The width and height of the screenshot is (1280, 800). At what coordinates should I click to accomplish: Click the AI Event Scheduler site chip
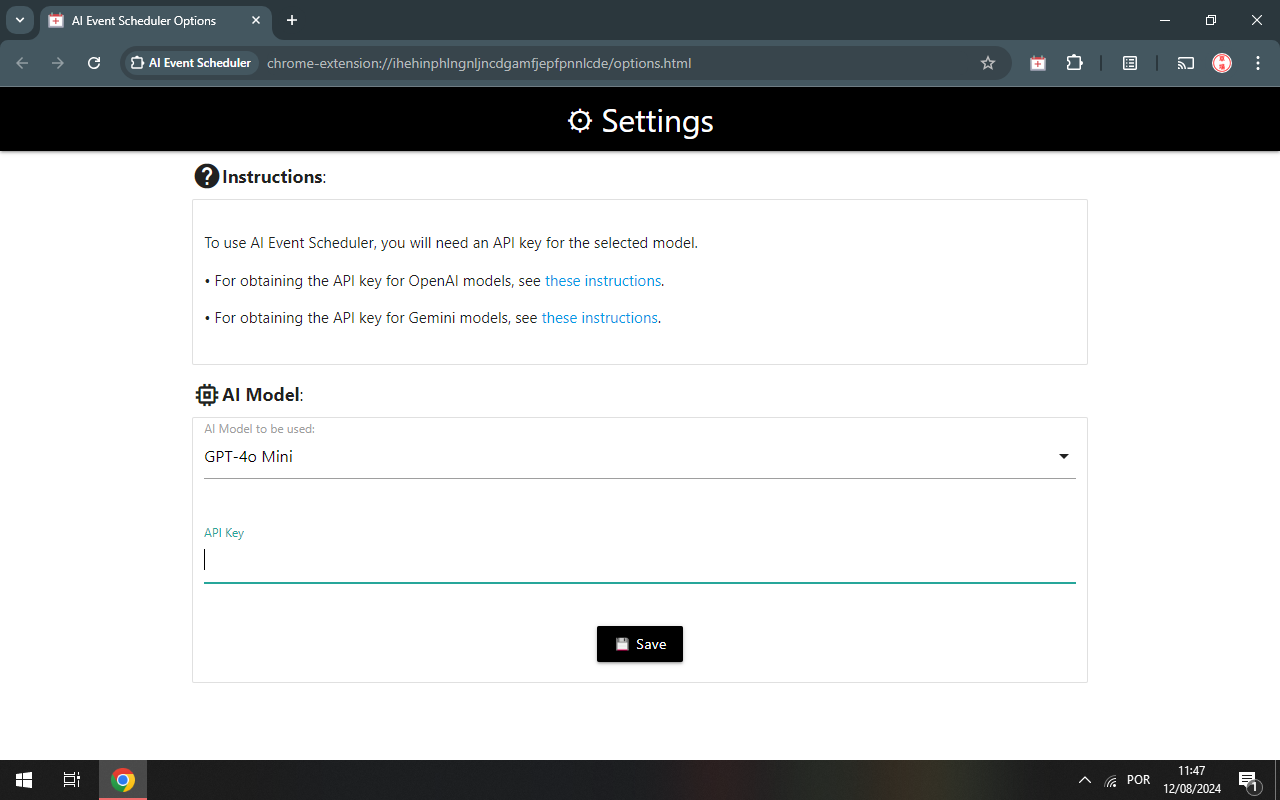(x=190, y=63)
